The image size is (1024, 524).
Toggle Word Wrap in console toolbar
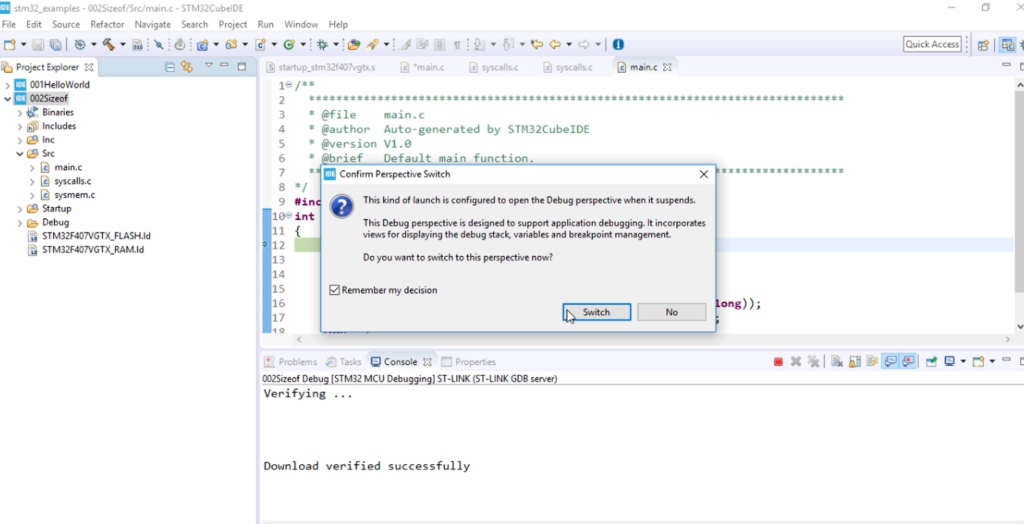click(x=872, y=361)
